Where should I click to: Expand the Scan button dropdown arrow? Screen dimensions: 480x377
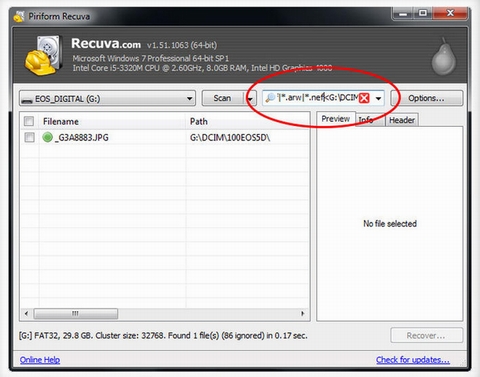[250, 98]
